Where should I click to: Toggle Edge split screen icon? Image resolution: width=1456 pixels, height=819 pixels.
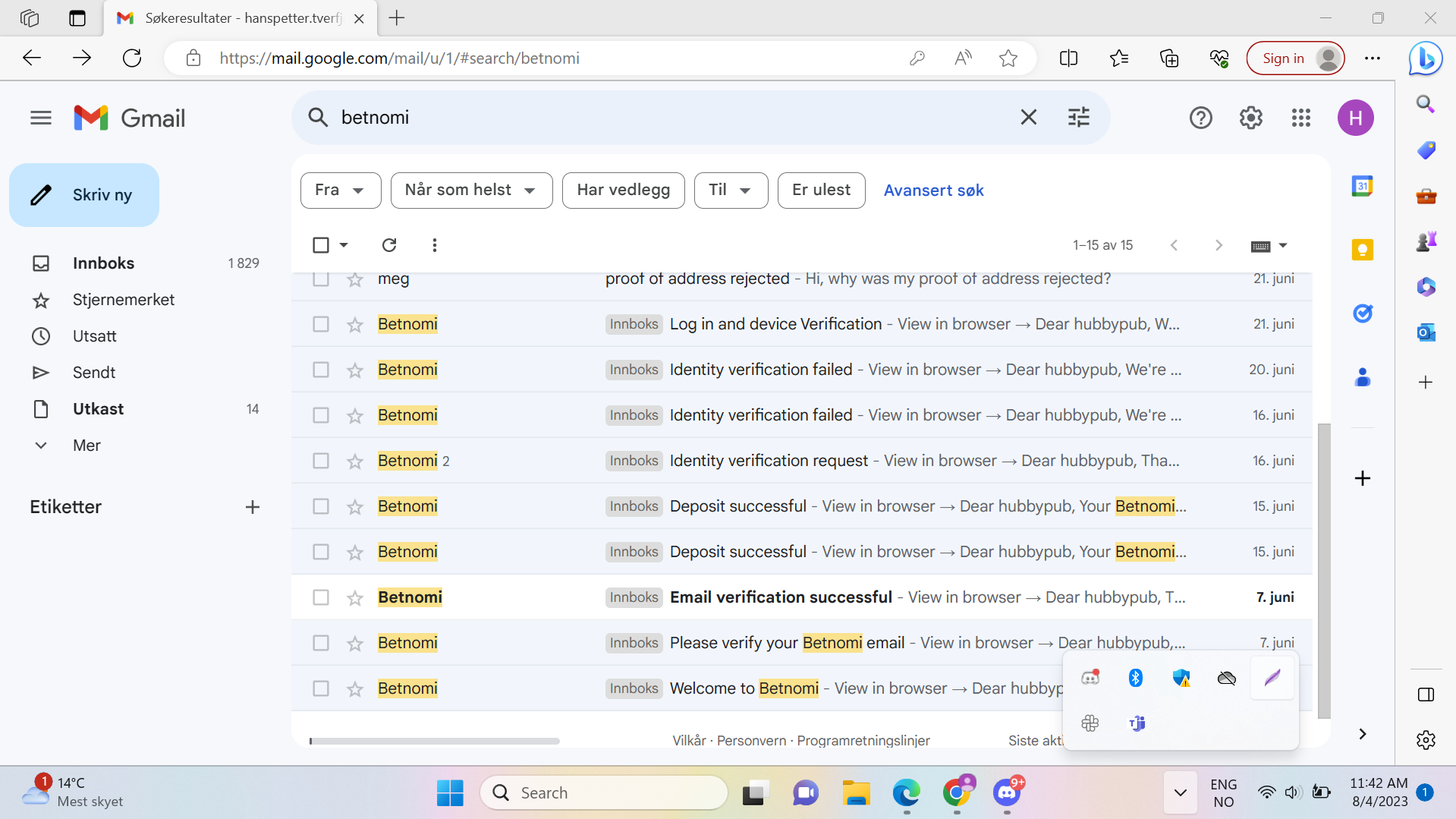click(x=1068, y=58)
